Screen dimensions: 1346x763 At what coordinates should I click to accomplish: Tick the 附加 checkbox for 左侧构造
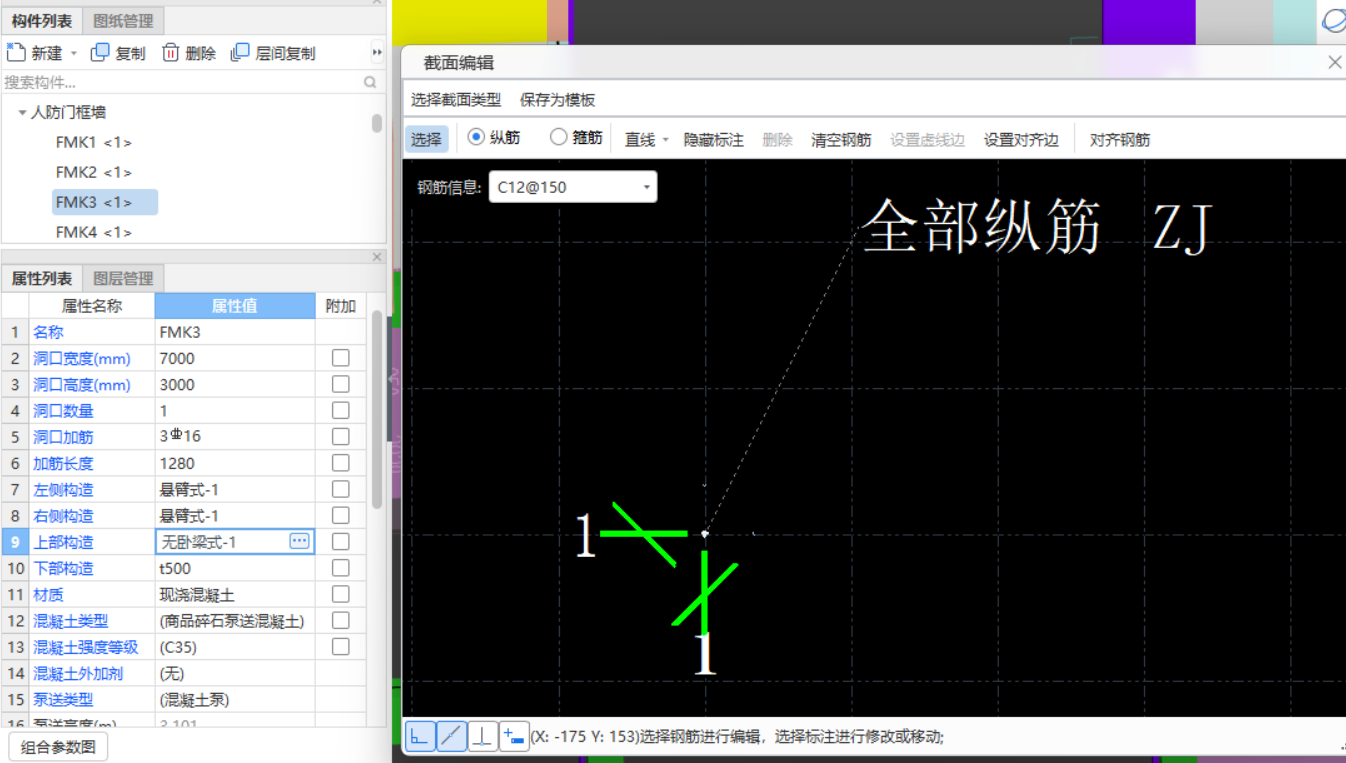pyautogui.click(x=341, y=489)
